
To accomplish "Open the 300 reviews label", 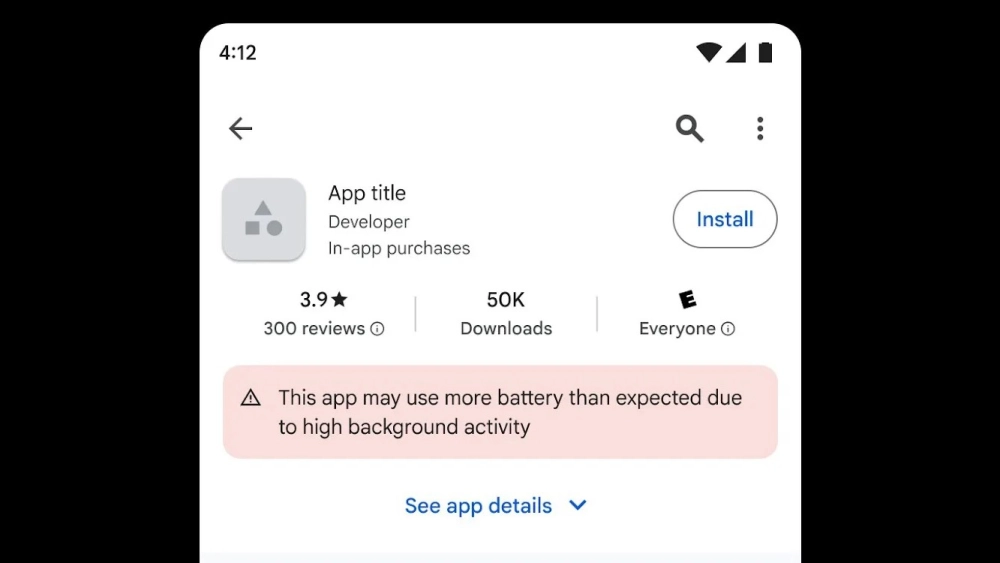I will coord(314,328).
